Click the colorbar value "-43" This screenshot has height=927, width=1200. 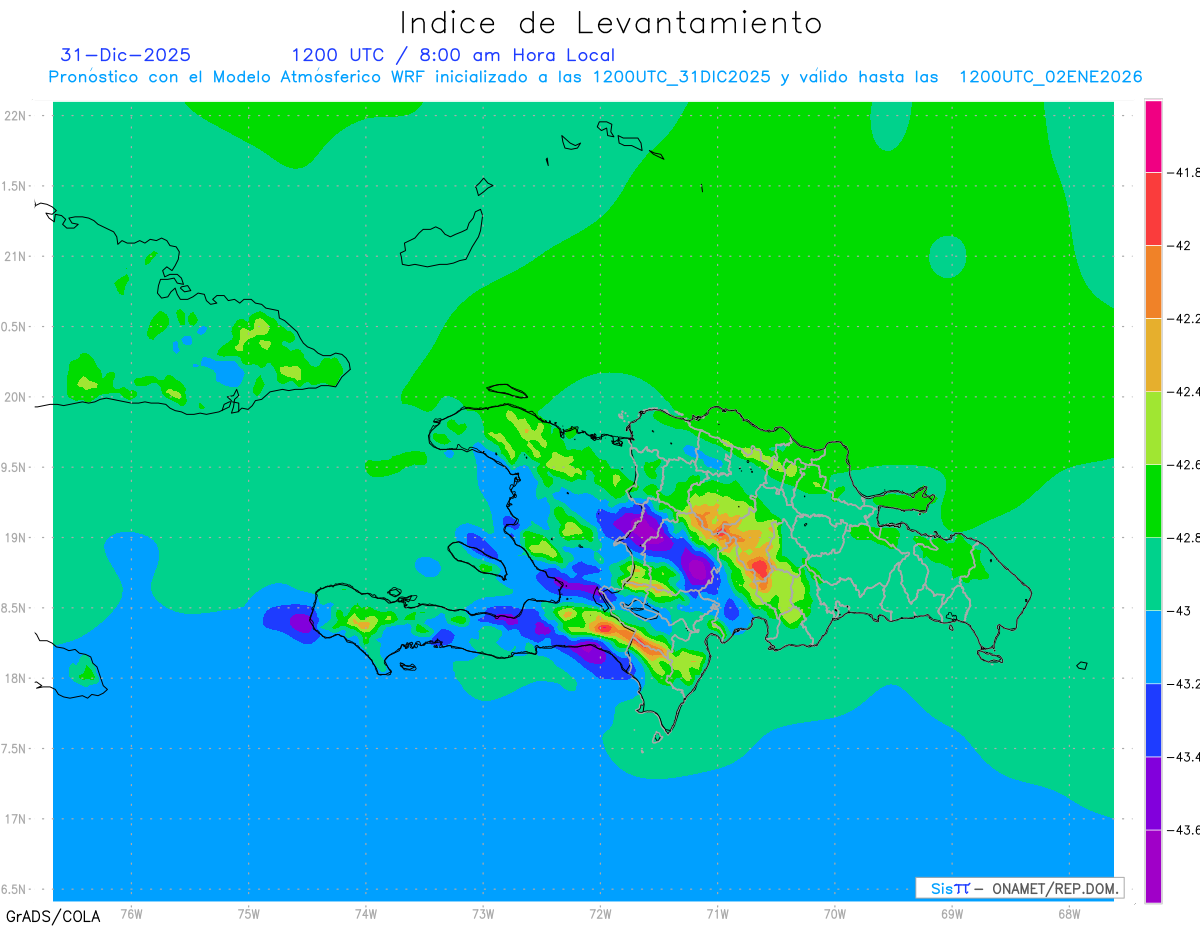coord(1181,610)
